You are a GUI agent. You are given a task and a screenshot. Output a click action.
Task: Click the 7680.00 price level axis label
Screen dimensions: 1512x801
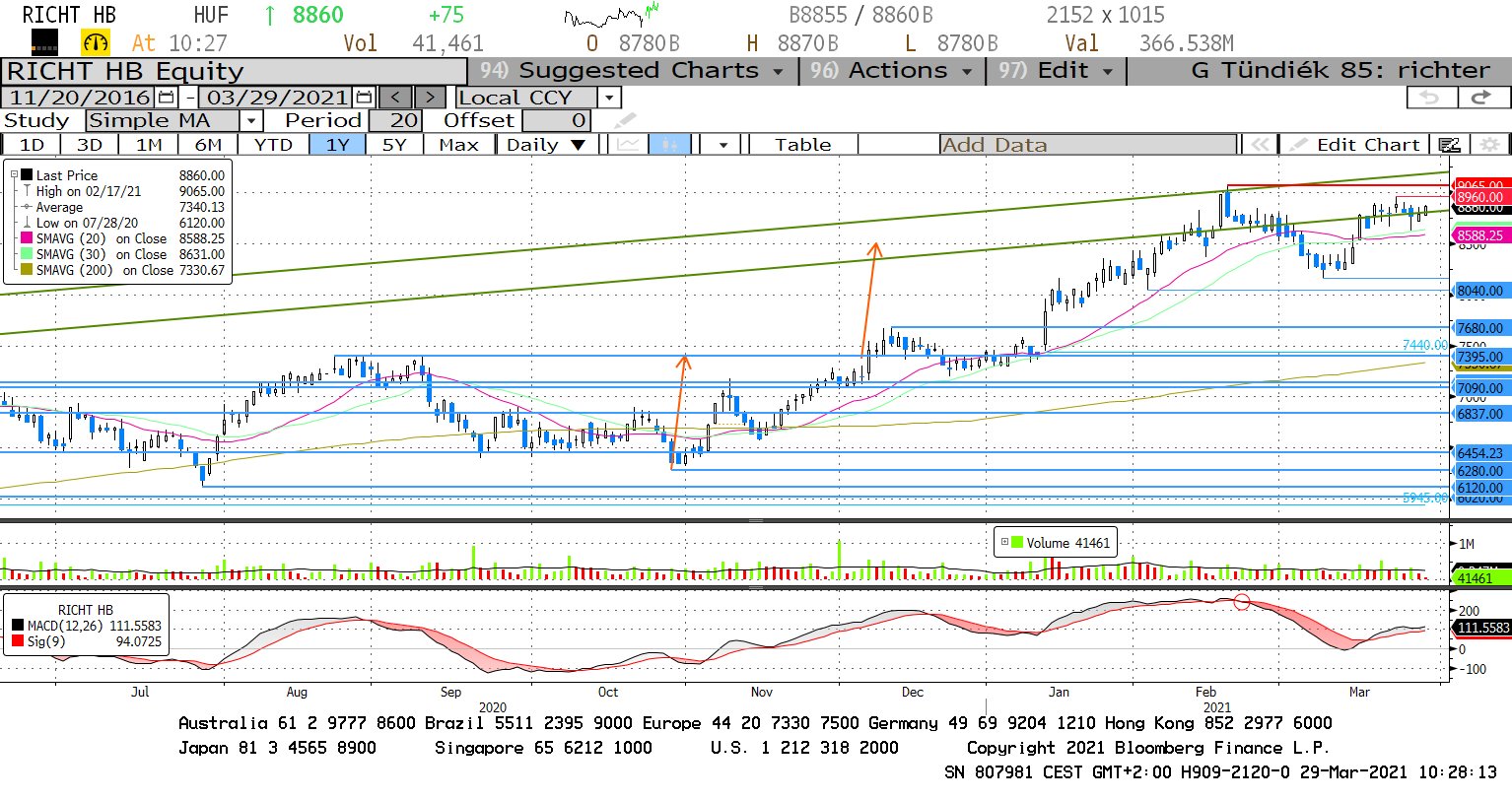point(1480,328)
